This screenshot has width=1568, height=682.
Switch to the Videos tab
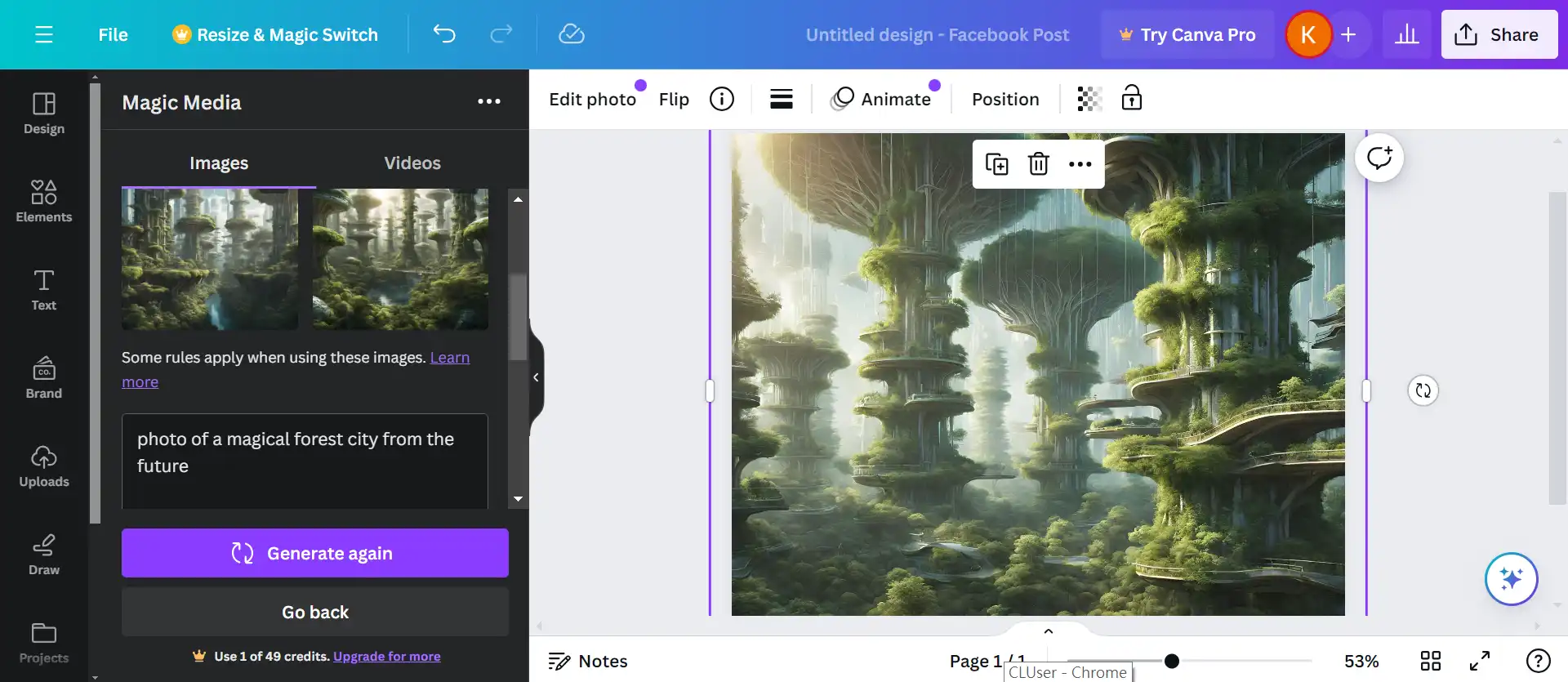412,163
